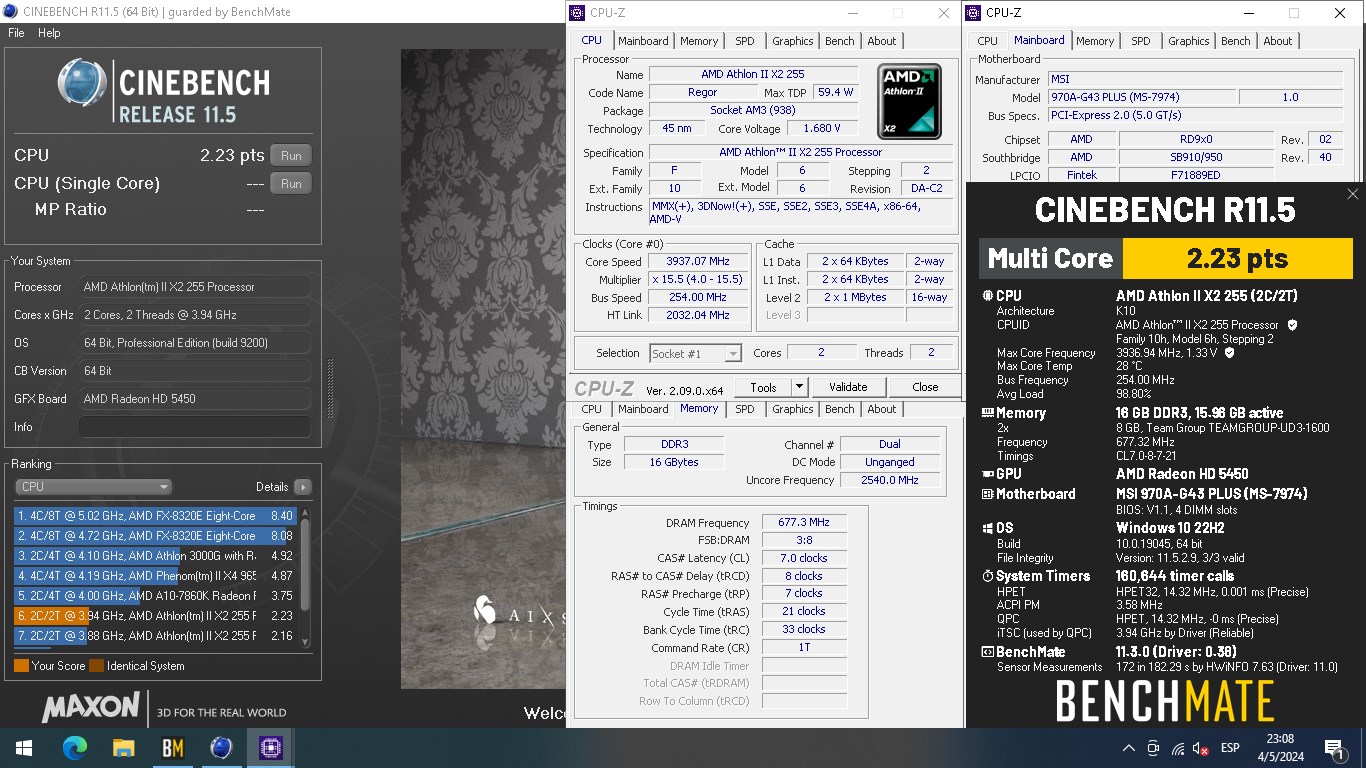Click CPU-Z title icon of CPU-tab window
Screen dimensions: 1366x768
[577, 13]
